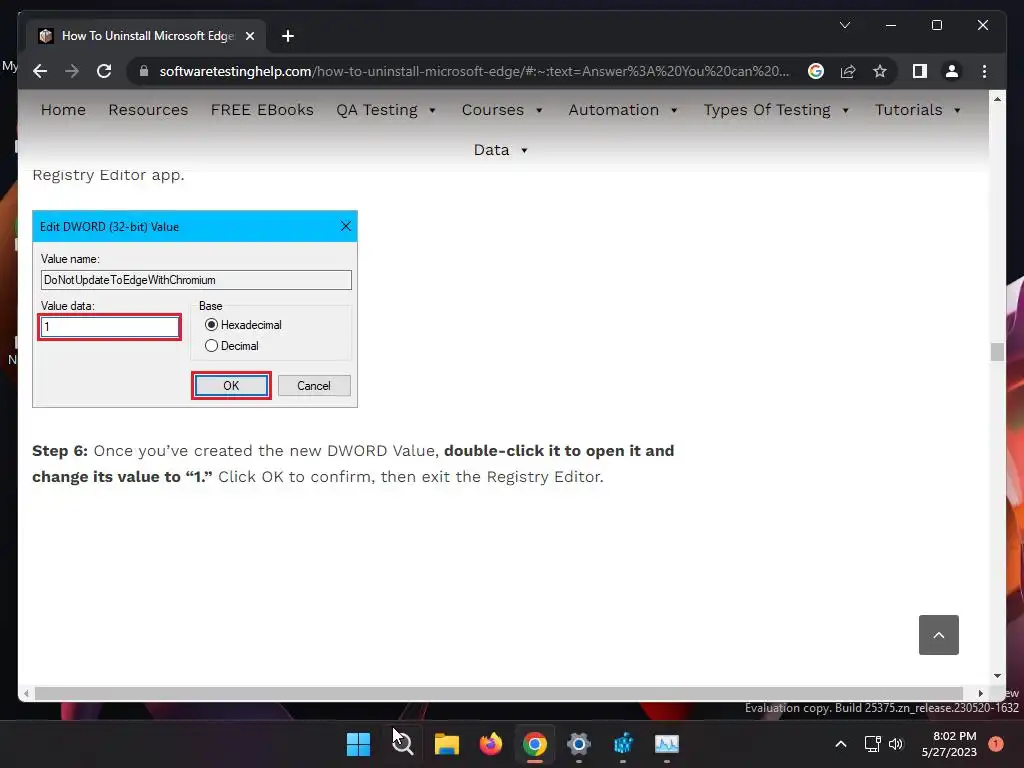Reload the current page

coord(104,71)
